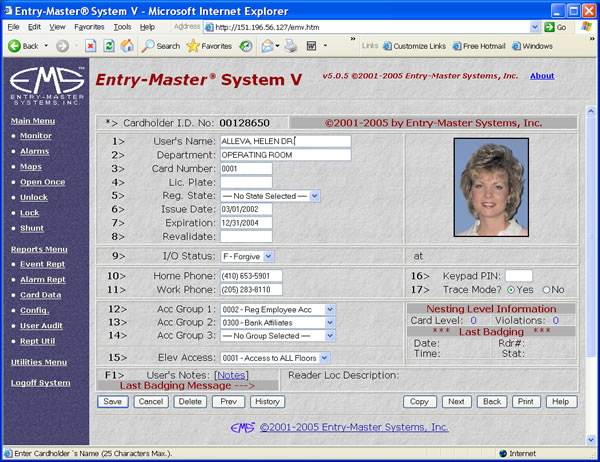Image resolution: width=600 pixels, height=462 pixels.
Task: Click the Free Hotmail link icon
Action: pyautogui.click(x=457, y=46)
